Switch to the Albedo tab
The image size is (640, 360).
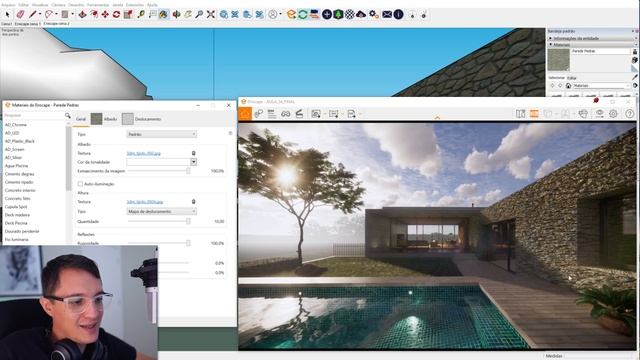coord(104,119)
